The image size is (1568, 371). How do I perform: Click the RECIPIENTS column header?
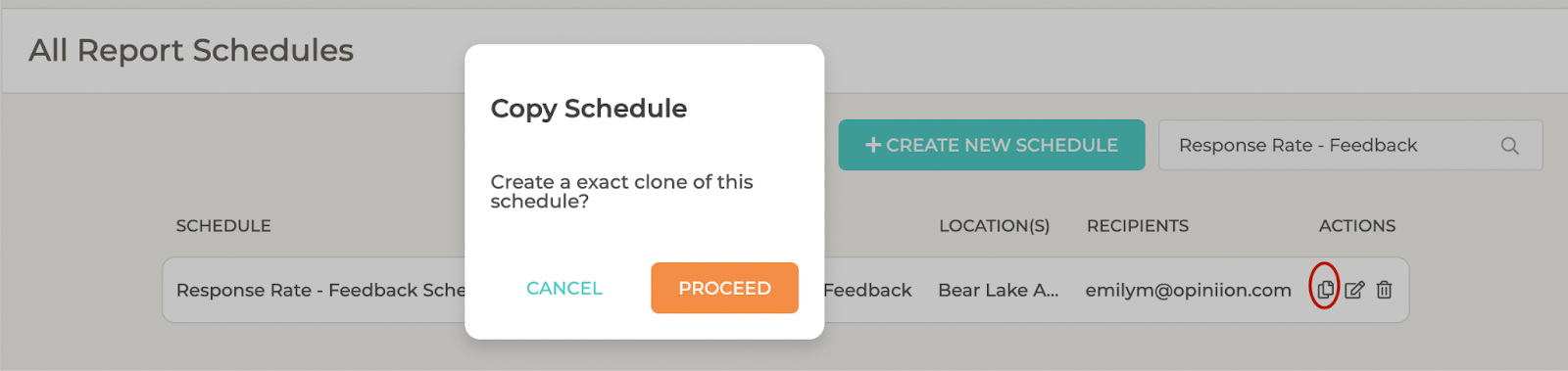point(1138,226)
